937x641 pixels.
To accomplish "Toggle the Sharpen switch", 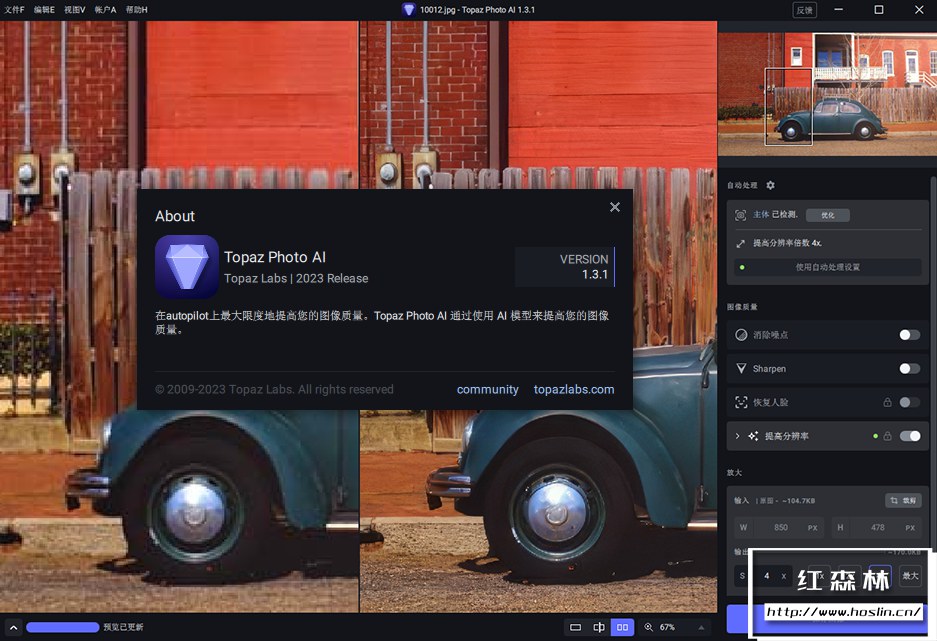I will tap(910, 369).
